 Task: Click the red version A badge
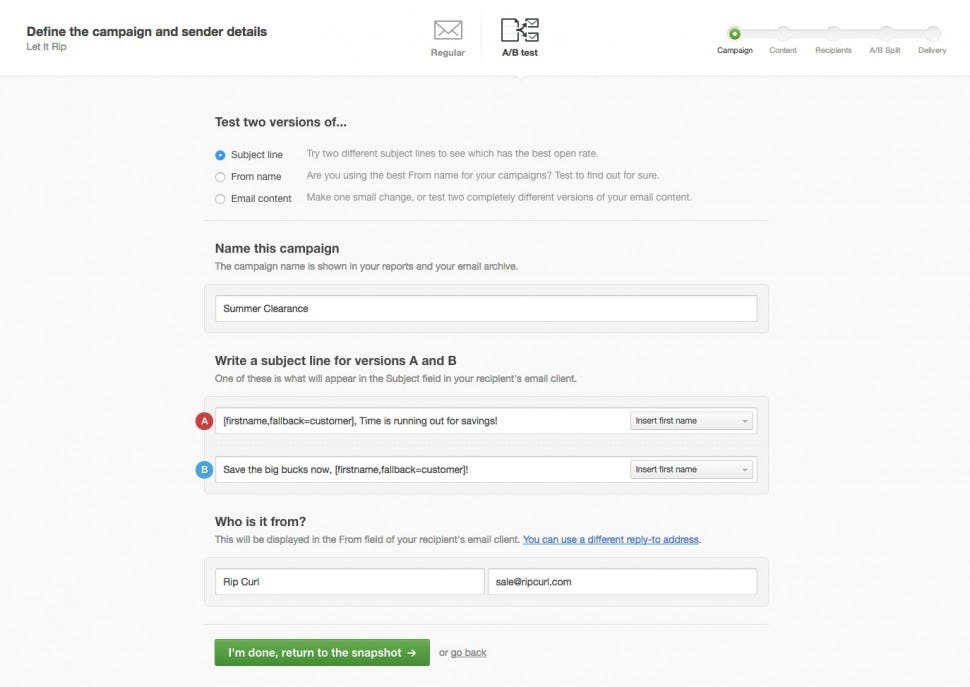point(205,421)
